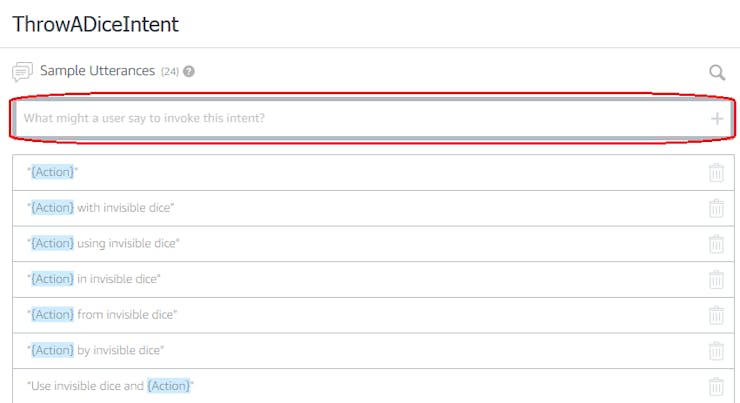Delete "{Action} from invisible dice" utterance

(716, 315)
